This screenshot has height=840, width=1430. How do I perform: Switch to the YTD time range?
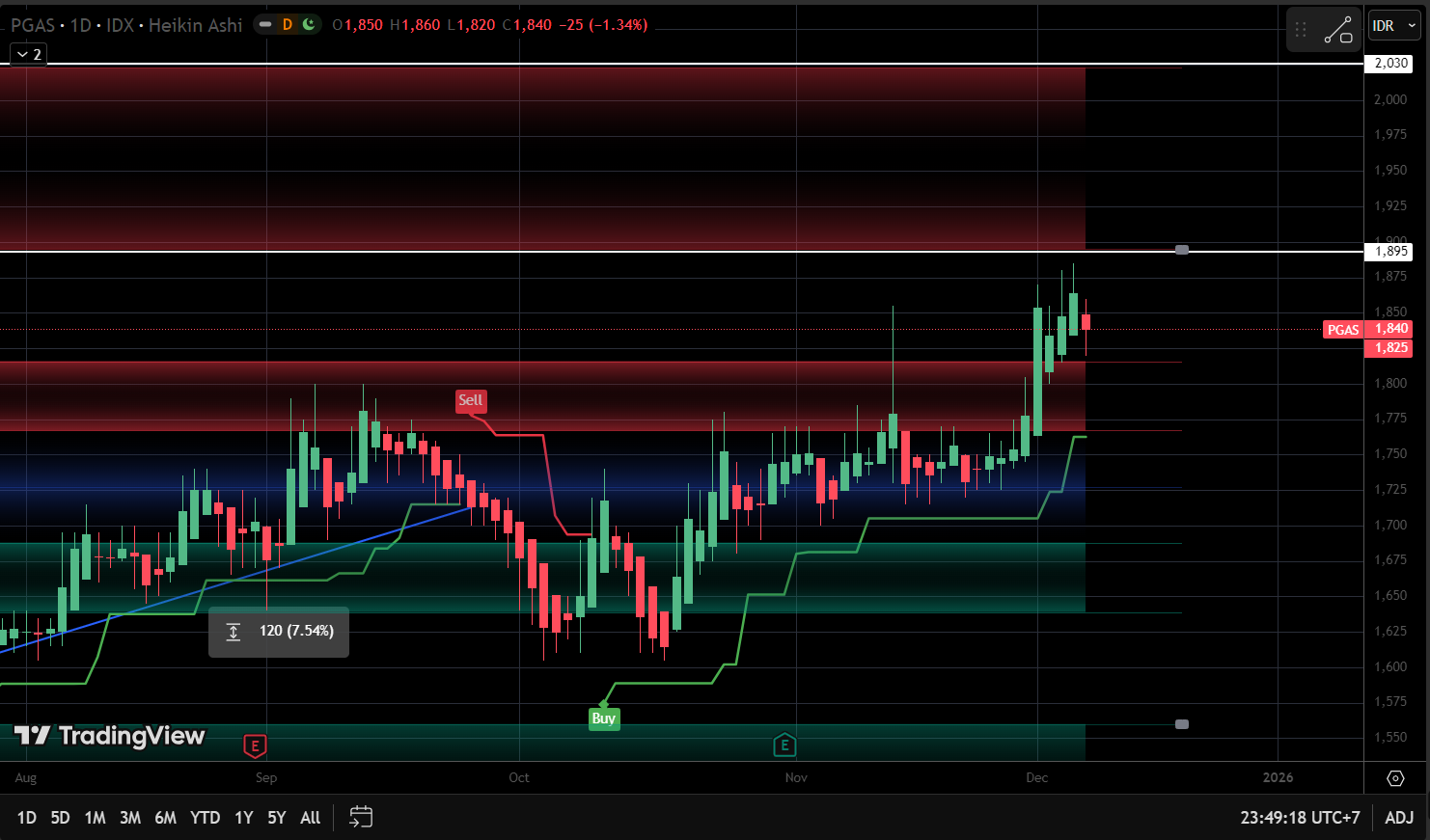[x=205, y=817]
